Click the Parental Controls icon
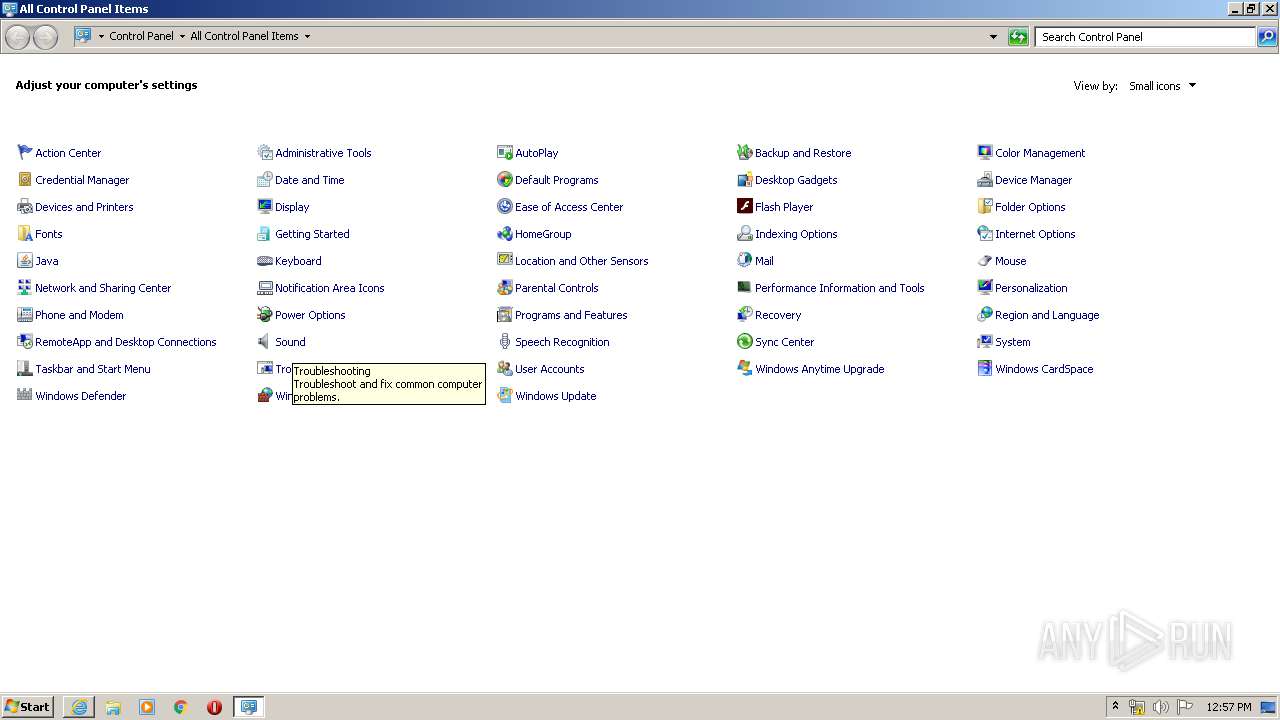The height and width of the screenshot is (720, 1280). click(505, 288)
